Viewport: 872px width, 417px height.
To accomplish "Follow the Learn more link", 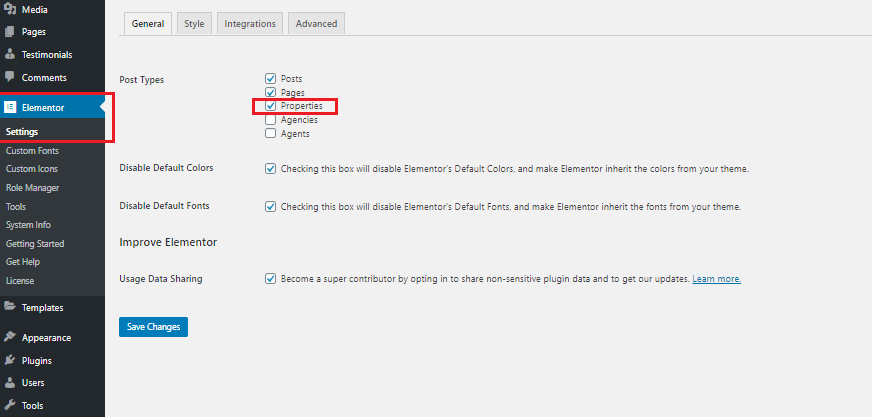I will [x=716, y=279].
